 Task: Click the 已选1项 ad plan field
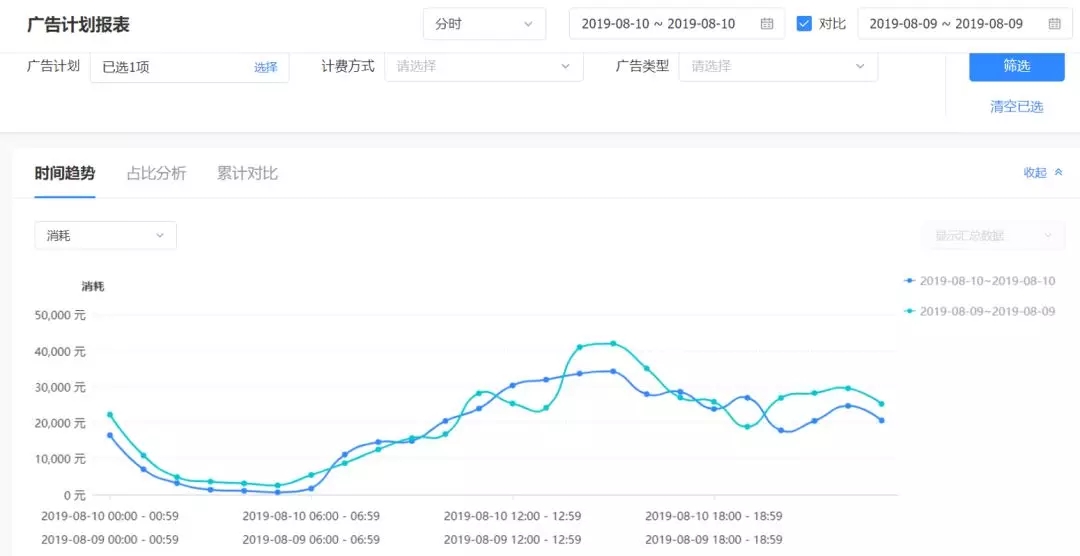point(189,67)
